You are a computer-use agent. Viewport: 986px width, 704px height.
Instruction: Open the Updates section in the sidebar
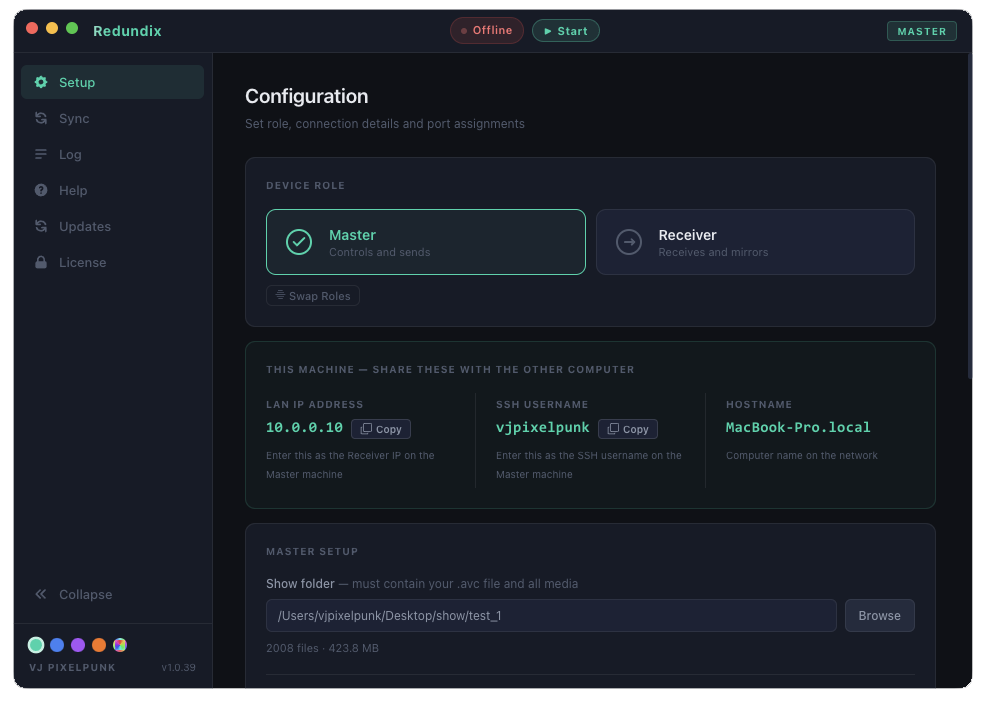113,226
